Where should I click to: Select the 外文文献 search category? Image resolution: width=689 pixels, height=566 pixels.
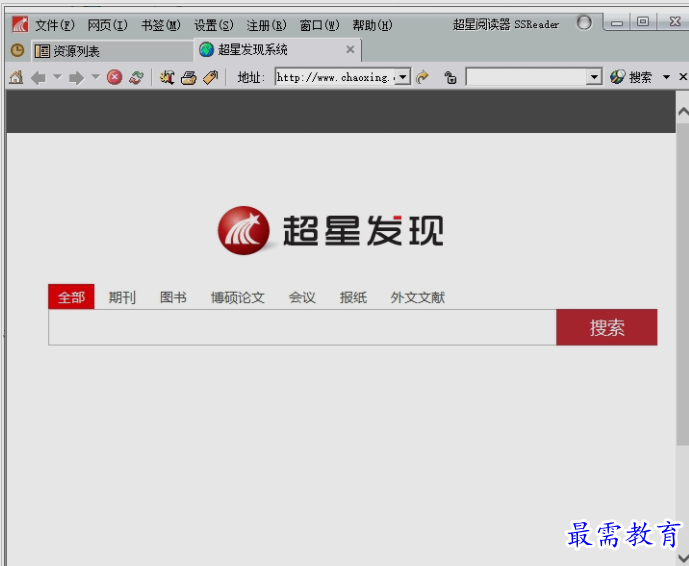pyautogui.click(x=417, y=298)
